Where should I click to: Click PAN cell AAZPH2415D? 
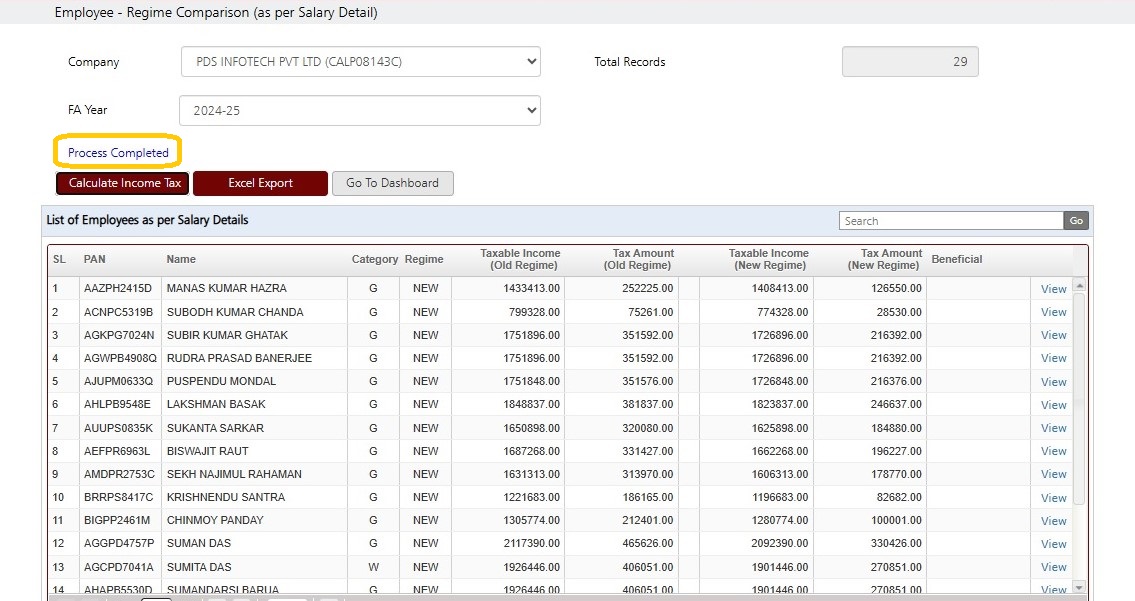click(118, 288)
